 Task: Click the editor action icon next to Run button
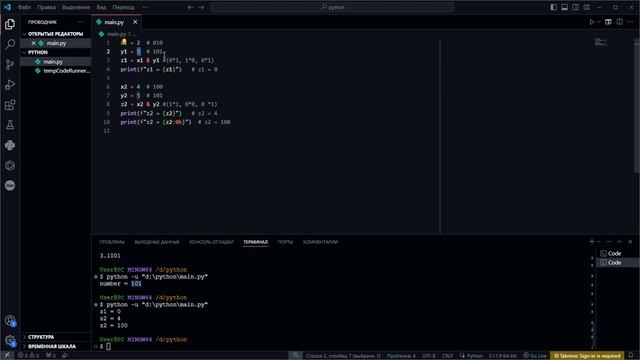(608, 22)
